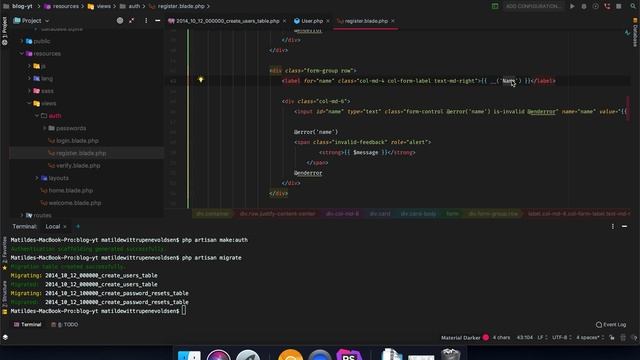Close the register.blade.php tab
Viewport: 640px width, 360px height.
393,21
